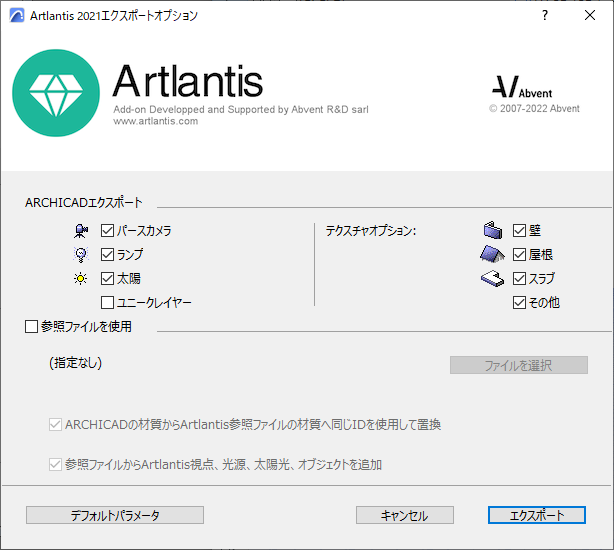Click the Artlantis title text in banner

pyautogui.click(x=188, y=81)
